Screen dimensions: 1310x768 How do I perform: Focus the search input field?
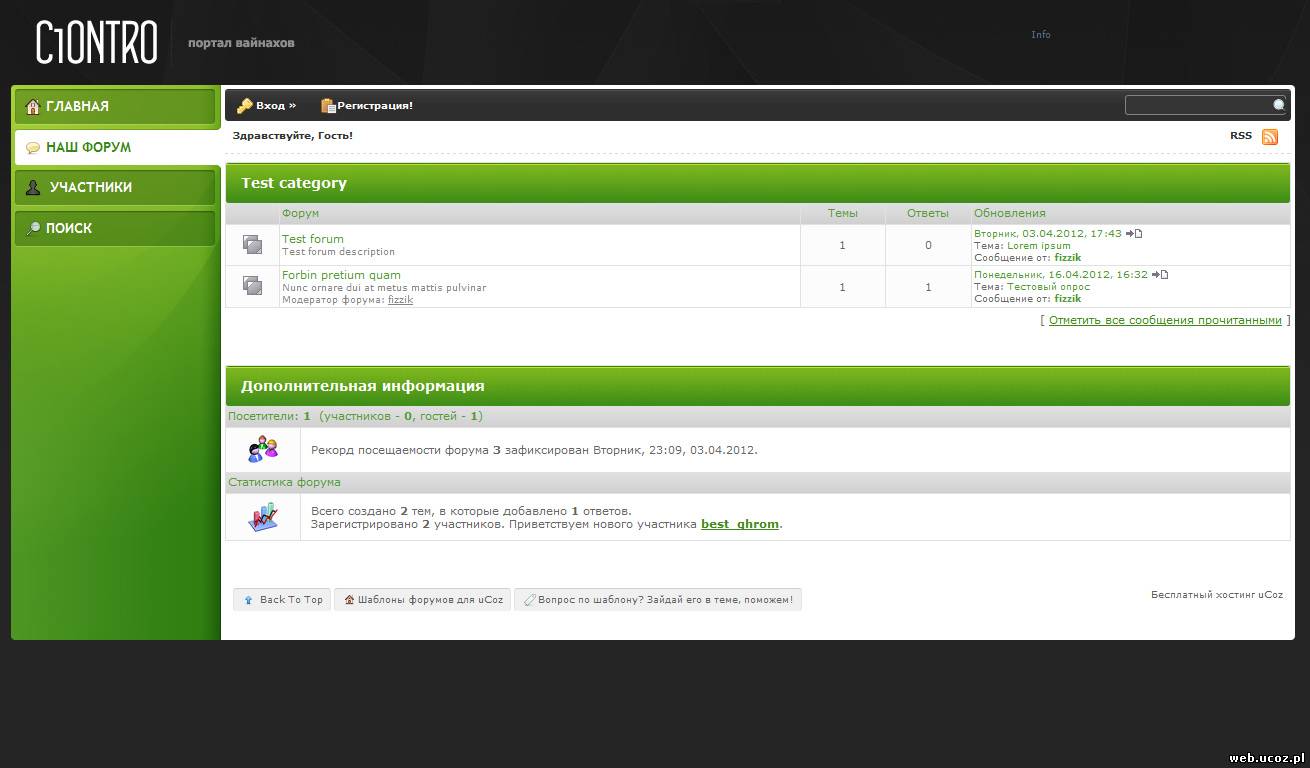tap(1197, 105)
